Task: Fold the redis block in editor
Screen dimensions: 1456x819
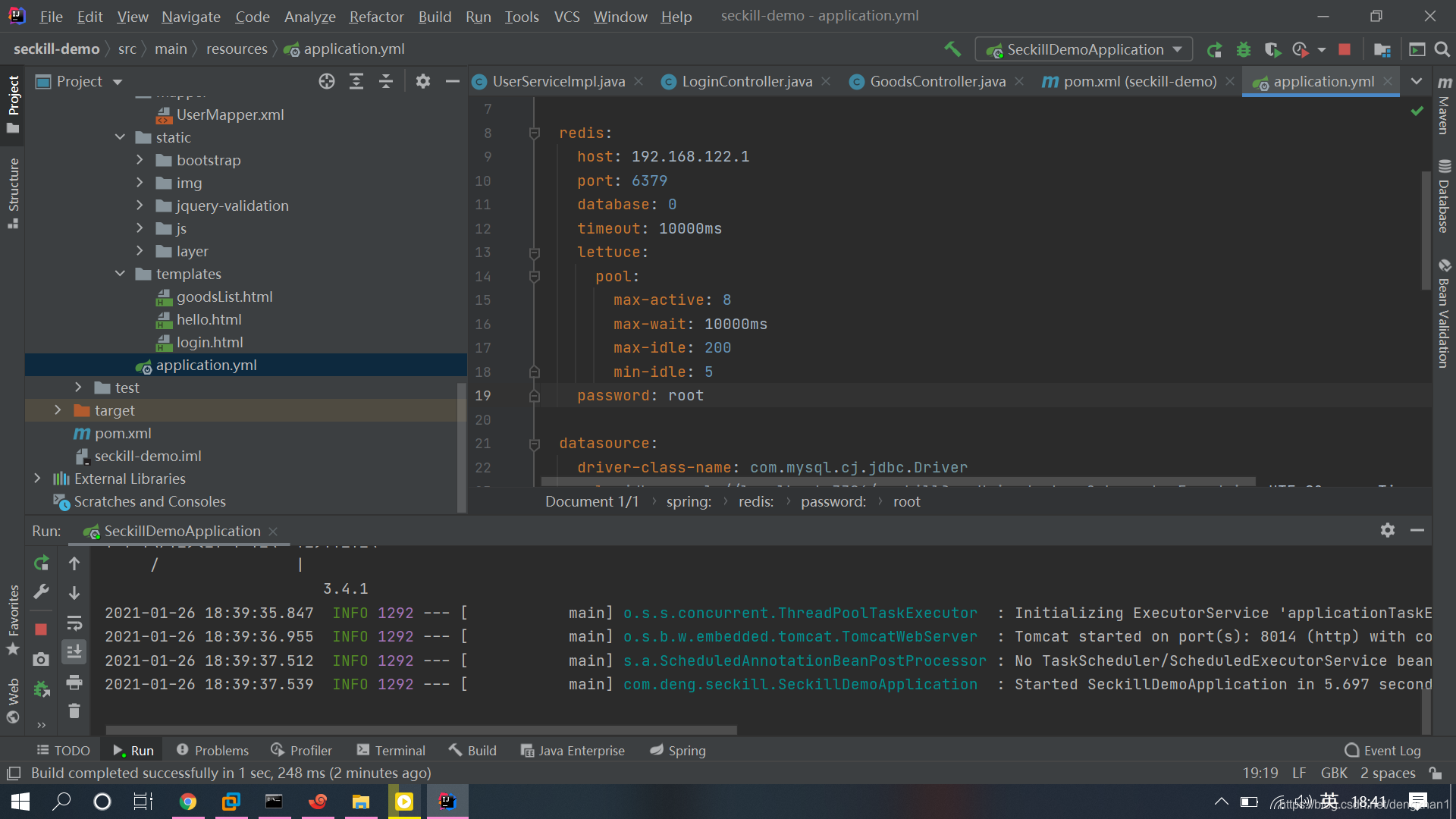Action: 534,133
